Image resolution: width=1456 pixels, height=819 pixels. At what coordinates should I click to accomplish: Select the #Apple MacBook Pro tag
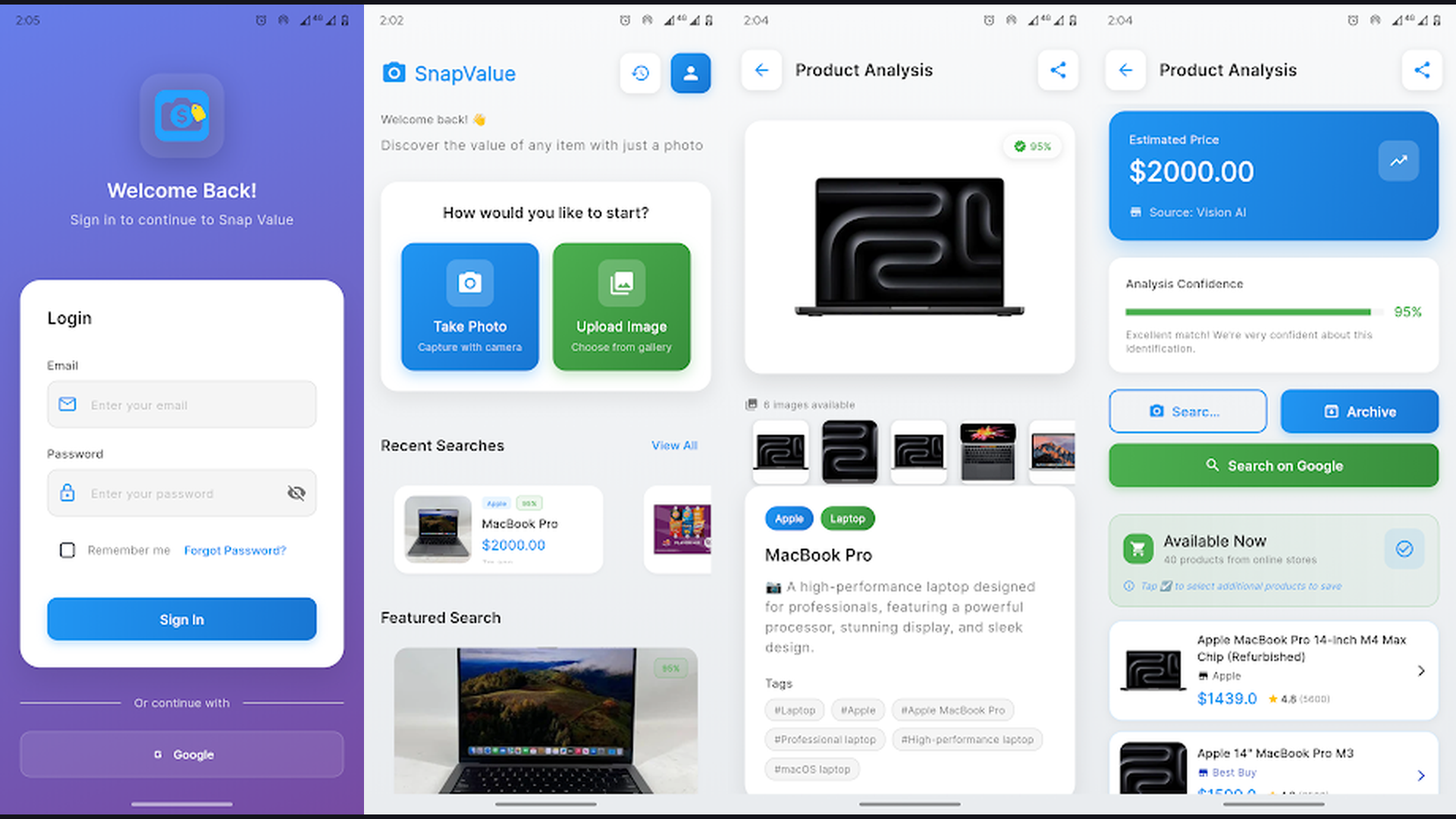(952, 710)
